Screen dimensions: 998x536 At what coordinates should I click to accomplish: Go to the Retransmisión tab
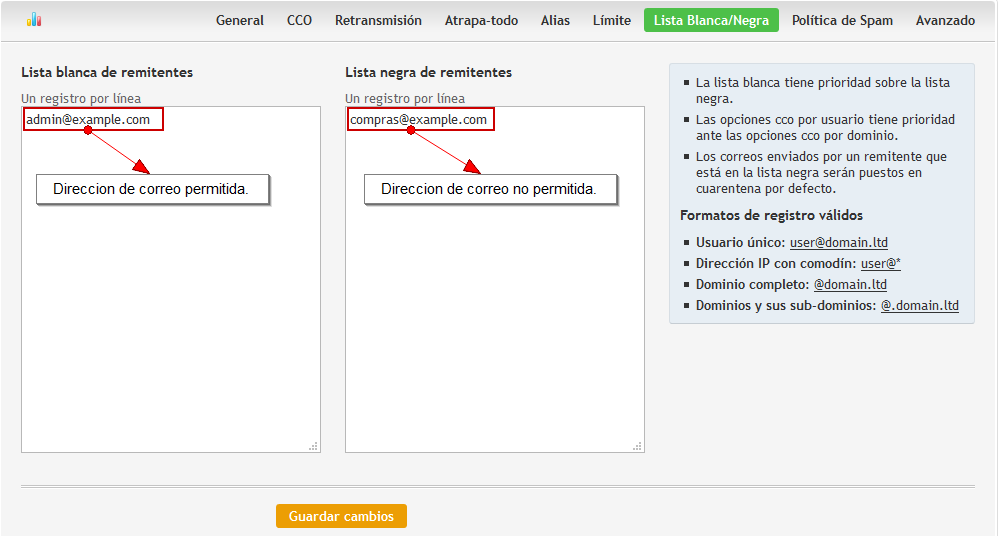pyautogui.click(x=378, y=20)
